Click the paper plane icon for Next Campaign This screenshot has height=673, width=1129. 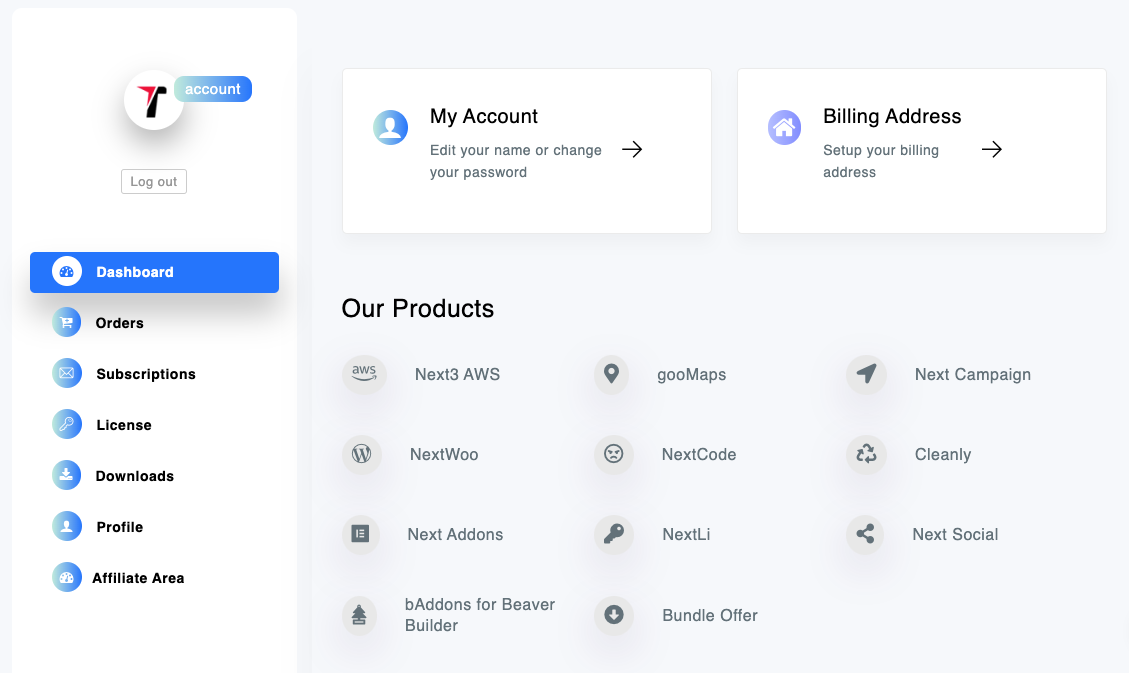(x=866, y=374)
